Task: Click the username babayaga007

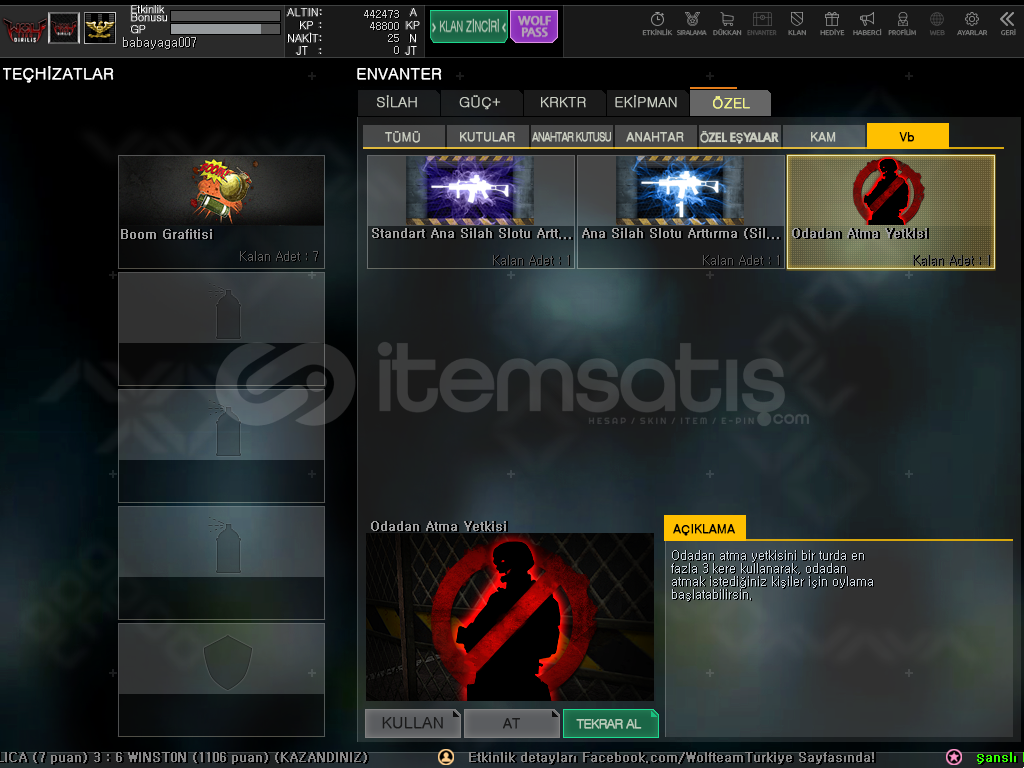Action: coord(159,42)
